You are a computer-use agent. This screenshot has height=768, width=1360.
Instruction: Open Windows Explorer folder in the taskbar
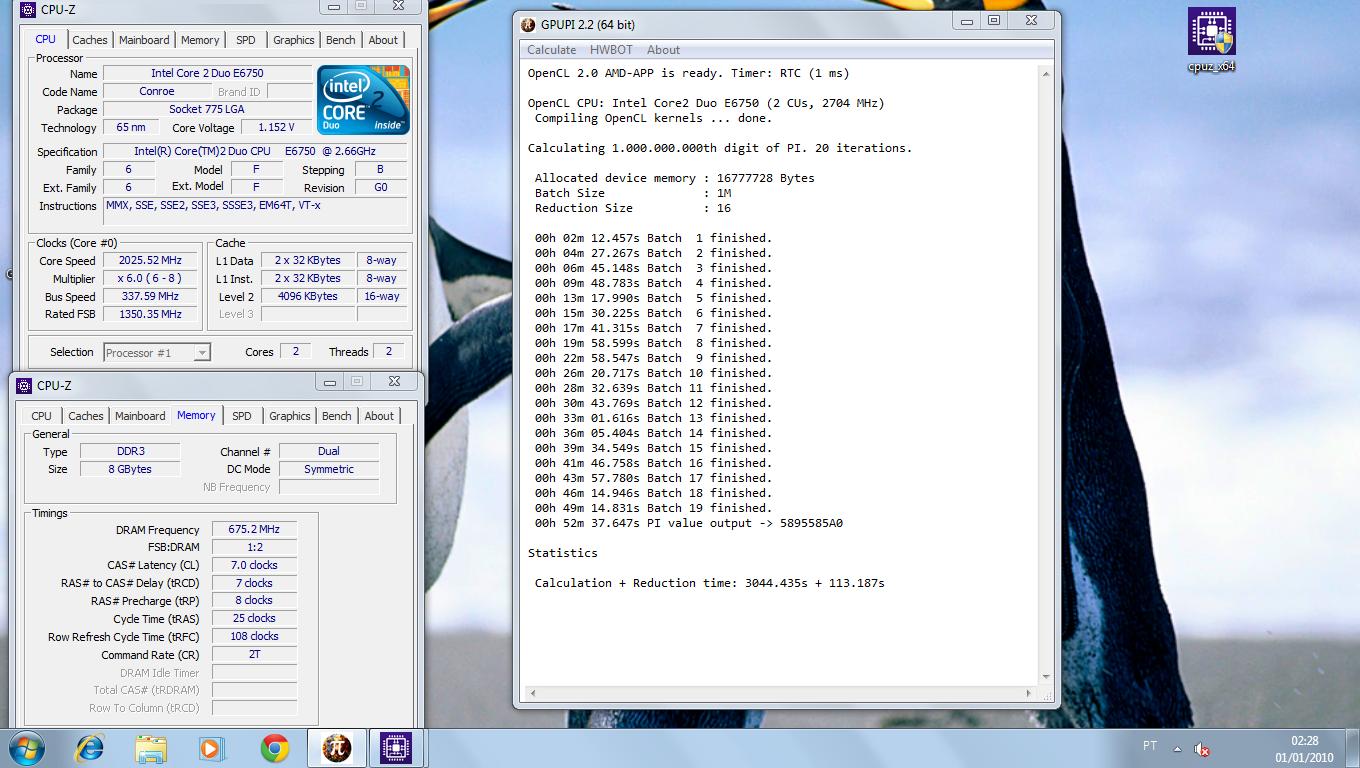click(x=151, y=748)
